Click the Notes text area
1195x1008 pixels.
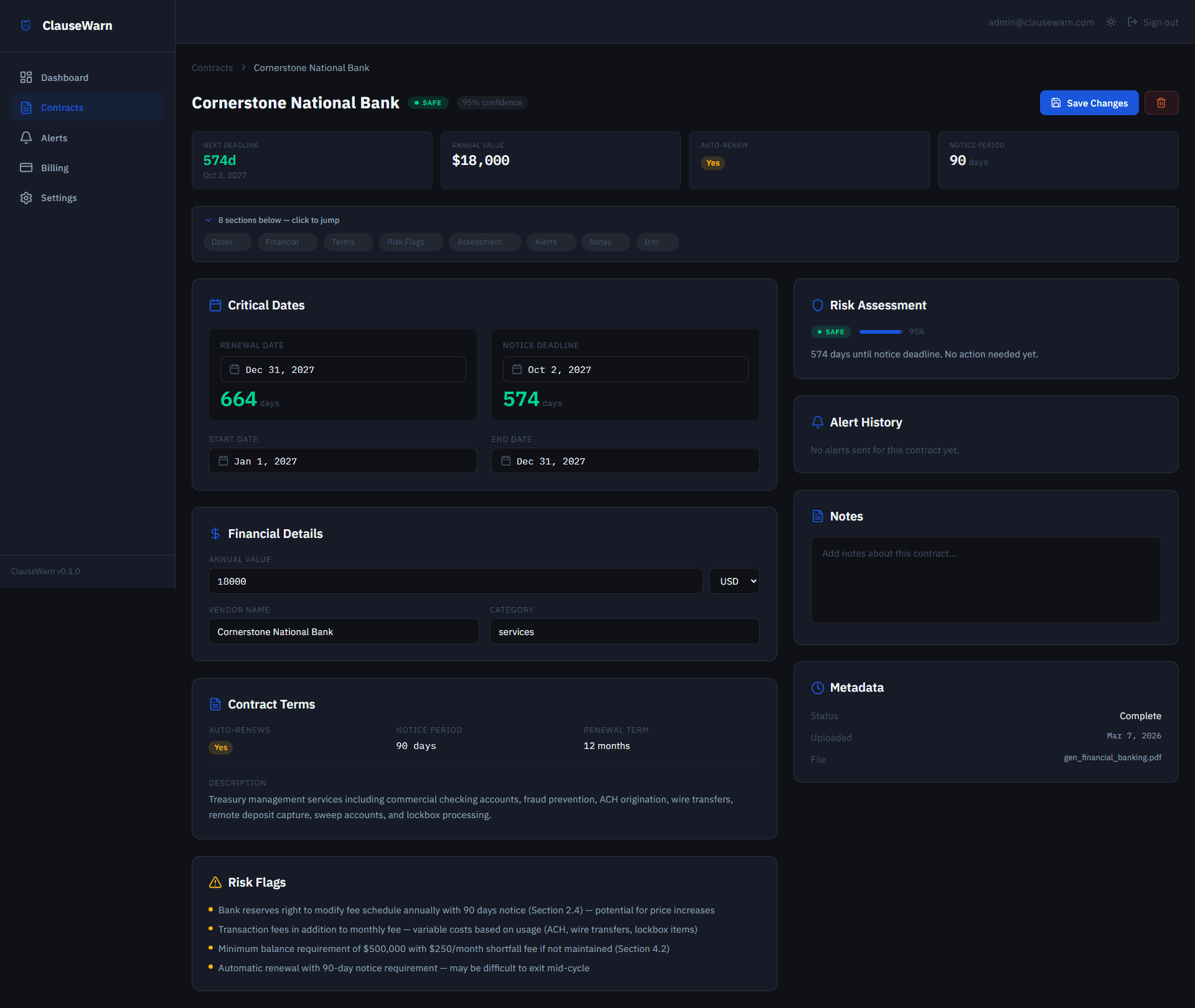coord(985,580)
